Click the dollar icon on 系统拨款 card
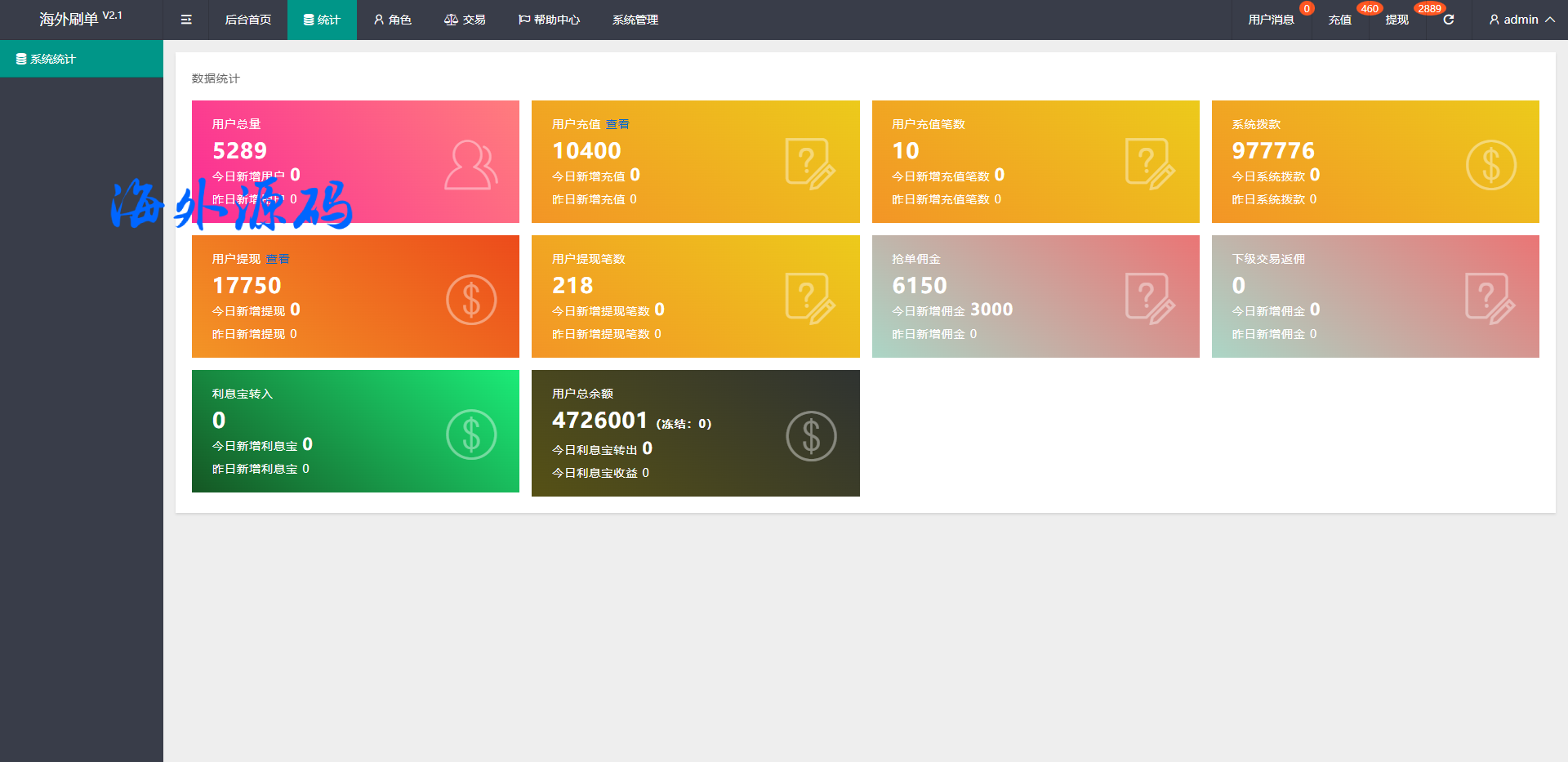Viewport: 1568px width, 762px height. coord(1490,165)
